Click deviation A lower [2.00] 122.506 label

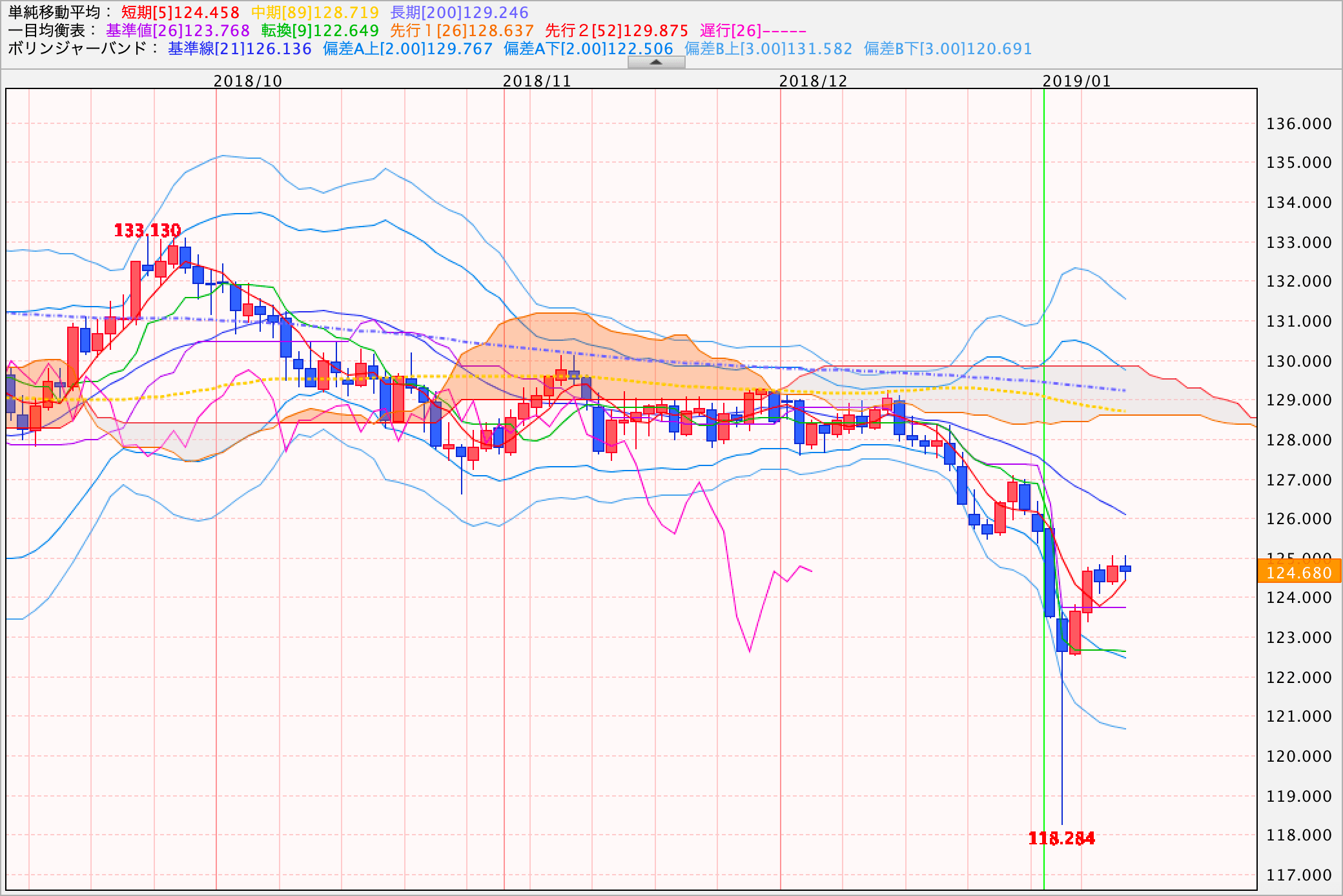point(589,49)
